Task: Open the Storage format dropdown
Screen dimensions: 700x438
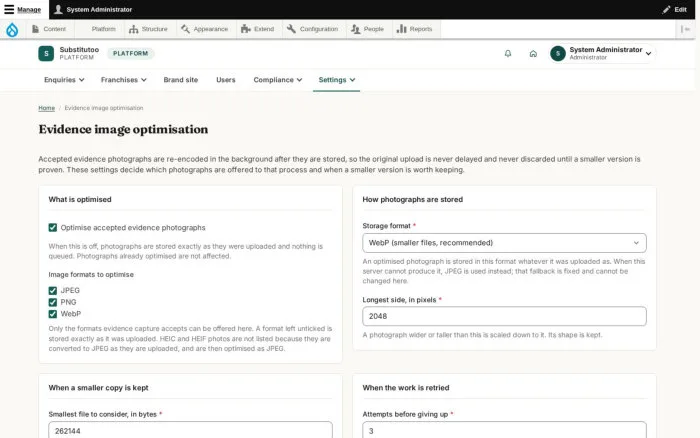Action: [x=504, y=243]
